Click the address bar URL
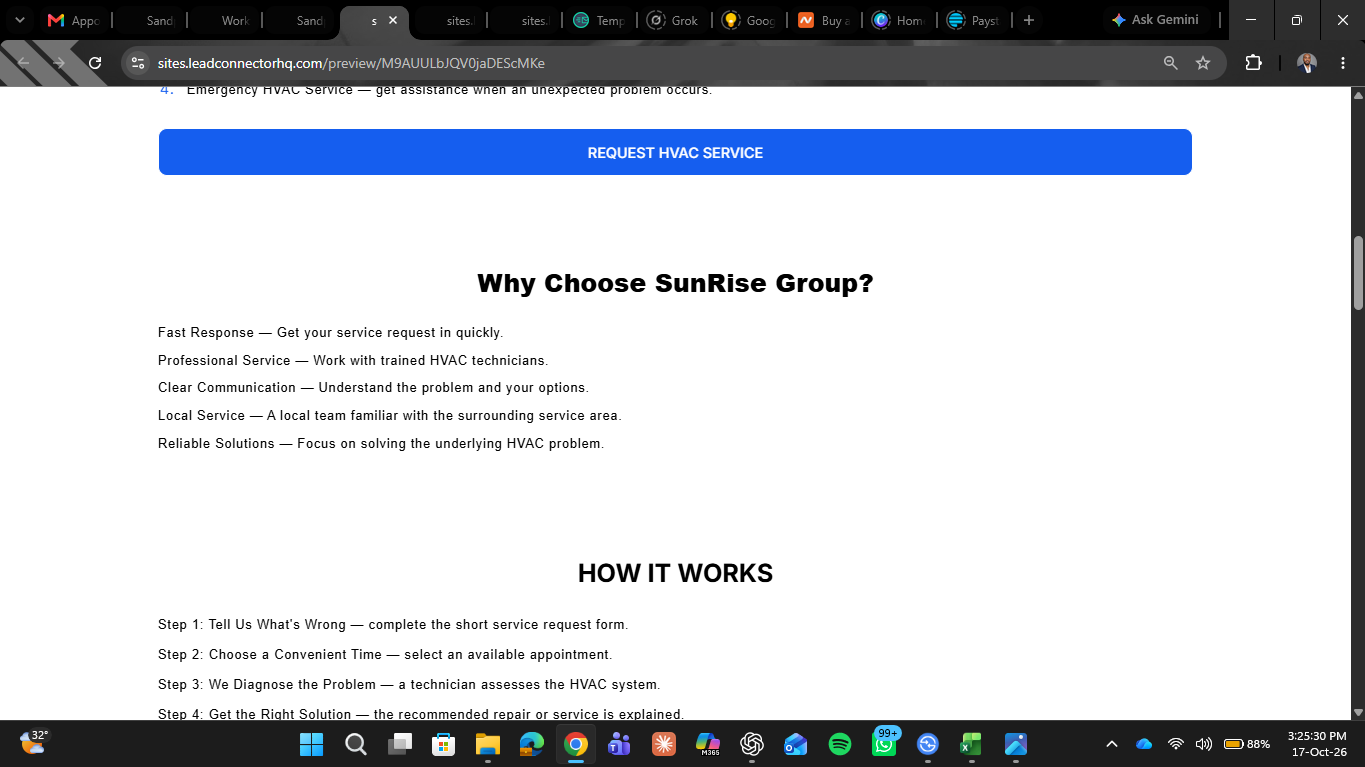 [351, 63]
